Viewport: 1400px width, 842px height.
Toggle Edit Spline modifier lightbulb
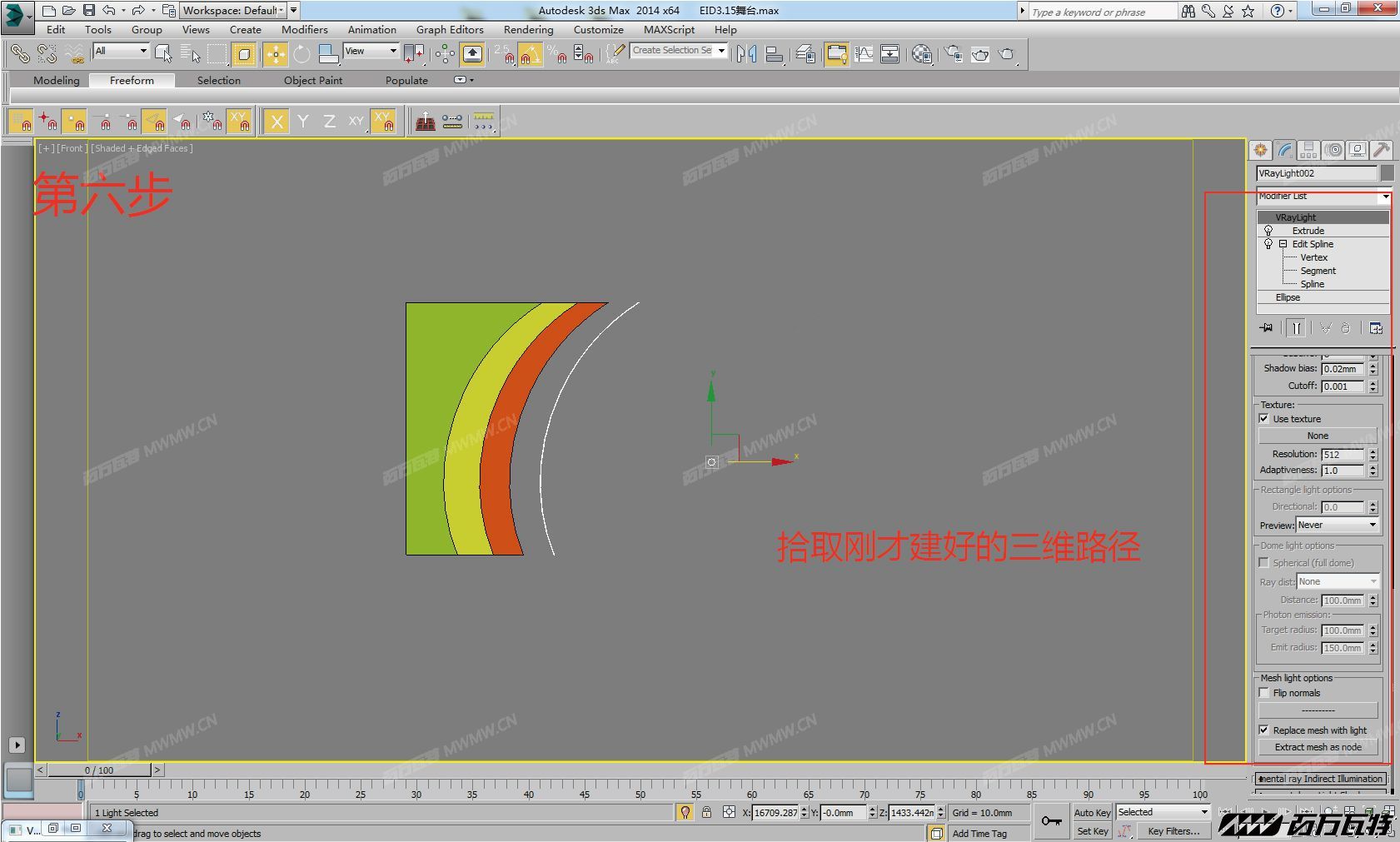click(x=1268, y=244)
